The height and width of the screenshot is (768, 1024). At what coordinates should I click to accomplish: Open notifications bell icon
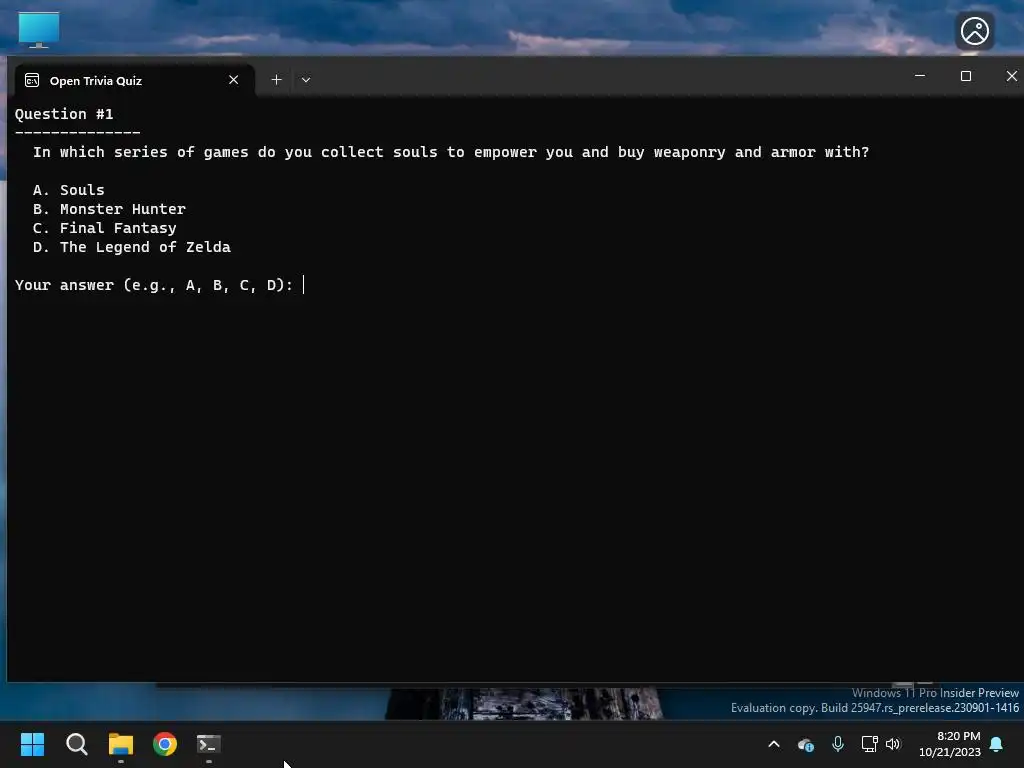tap(997, 744)
